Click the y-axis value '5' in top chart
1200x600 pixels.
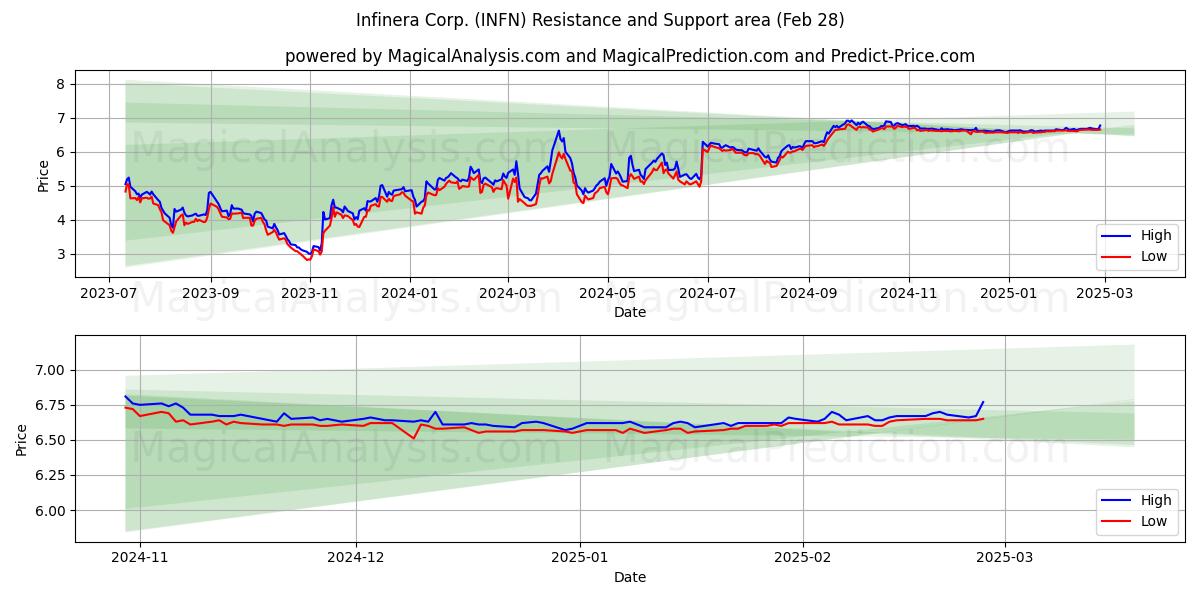coord(61,186)
